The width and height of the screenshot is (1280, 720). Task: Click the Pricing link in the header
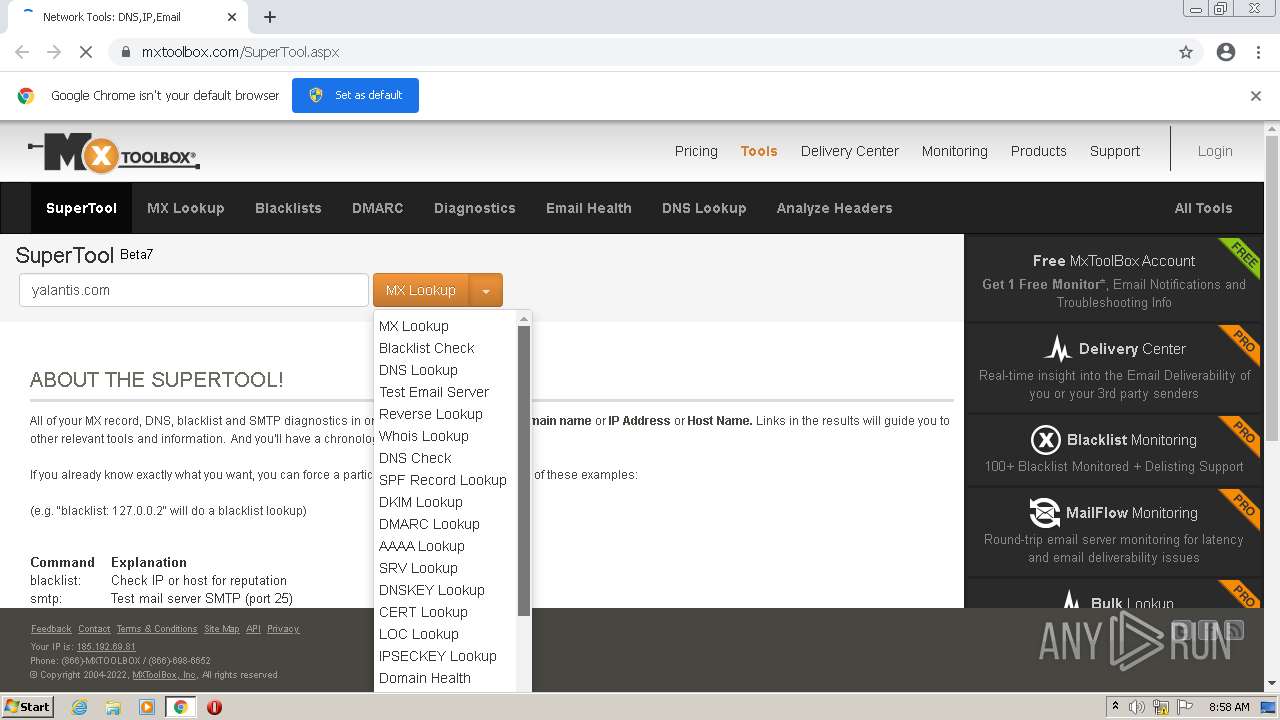[696, 151]
